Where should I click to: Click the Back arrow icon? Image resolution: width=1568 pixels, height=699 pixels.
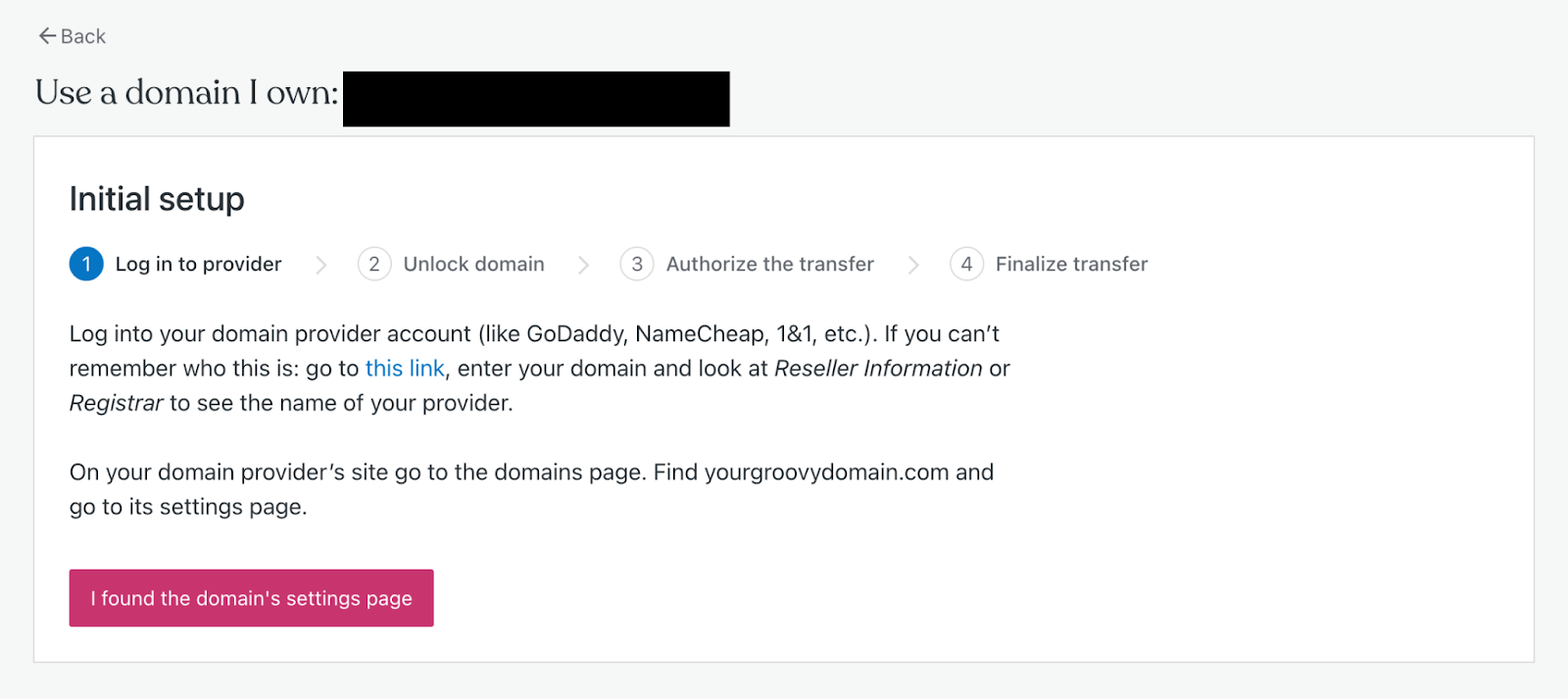click(46, 36)
